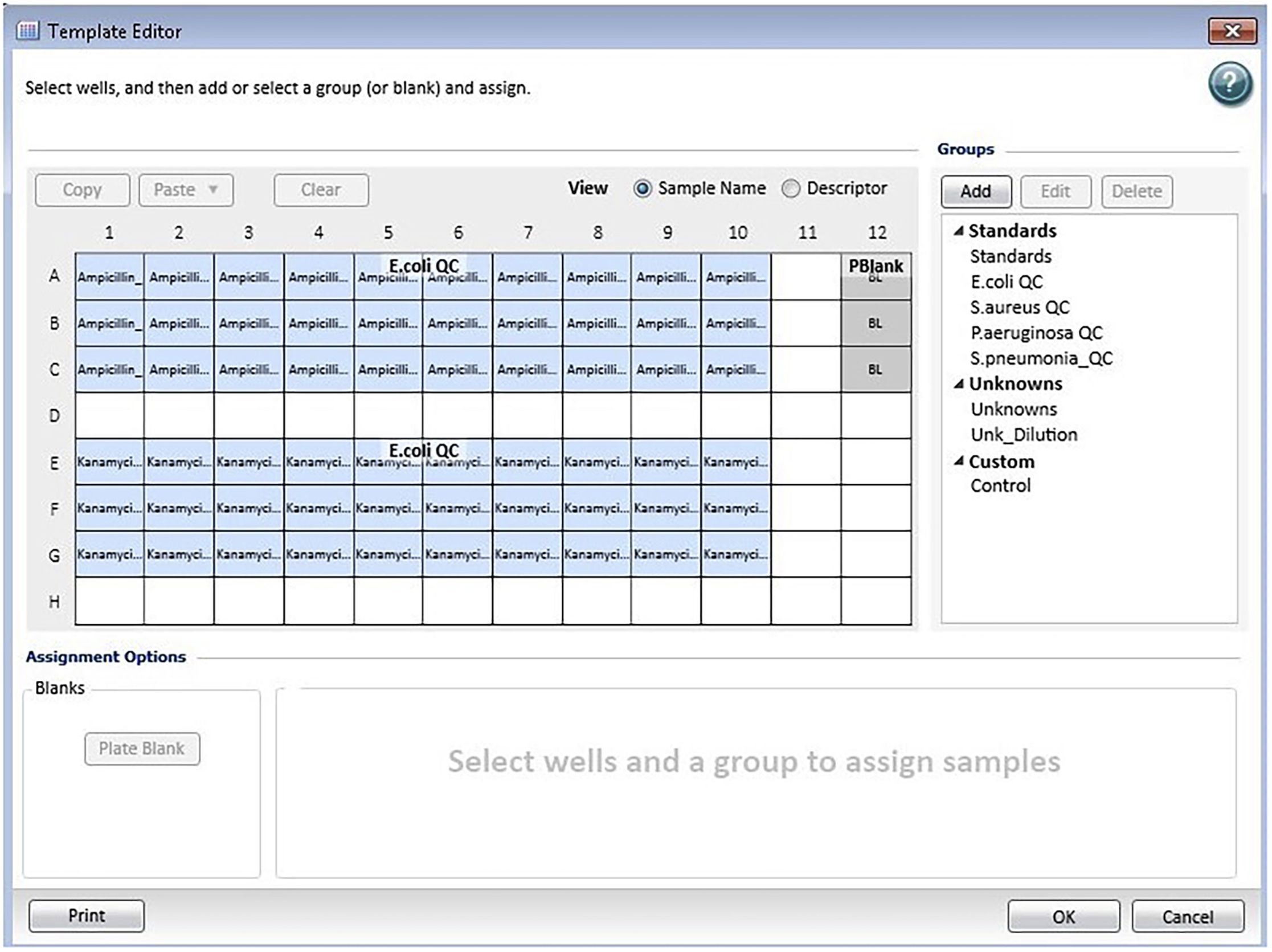Screen dimensions: 1272x952
Task: Collapse the Custom group tree node
Action: [958, 461]
